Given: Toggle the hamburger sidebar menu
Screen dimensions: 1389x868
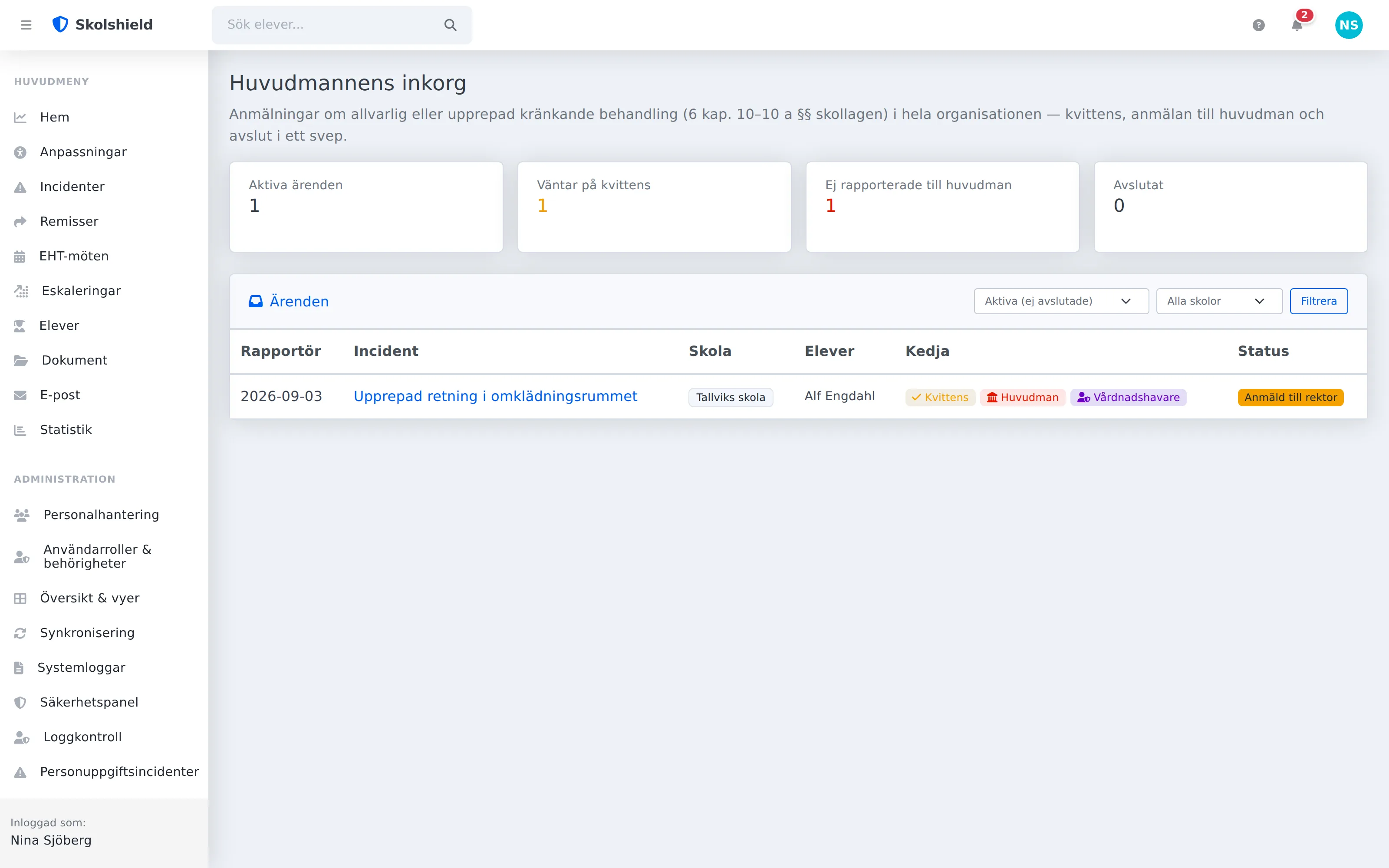Looking at the screenshot, I should 26,25.
